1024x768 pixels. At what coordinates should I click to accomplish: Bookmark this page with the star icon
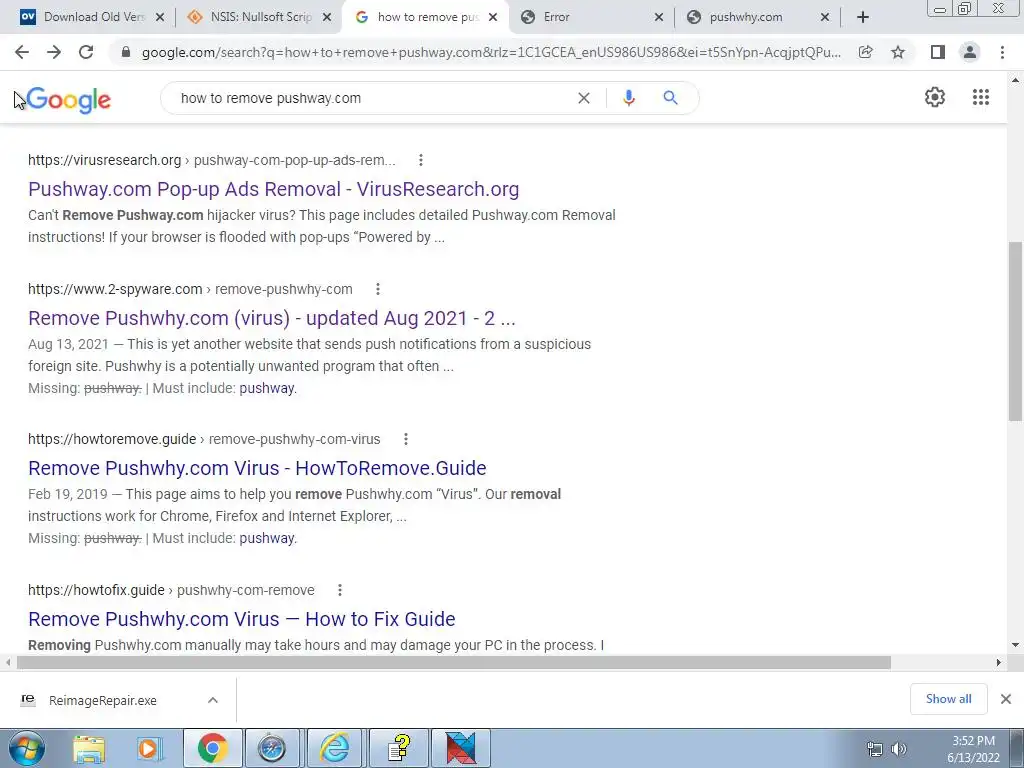898,52
